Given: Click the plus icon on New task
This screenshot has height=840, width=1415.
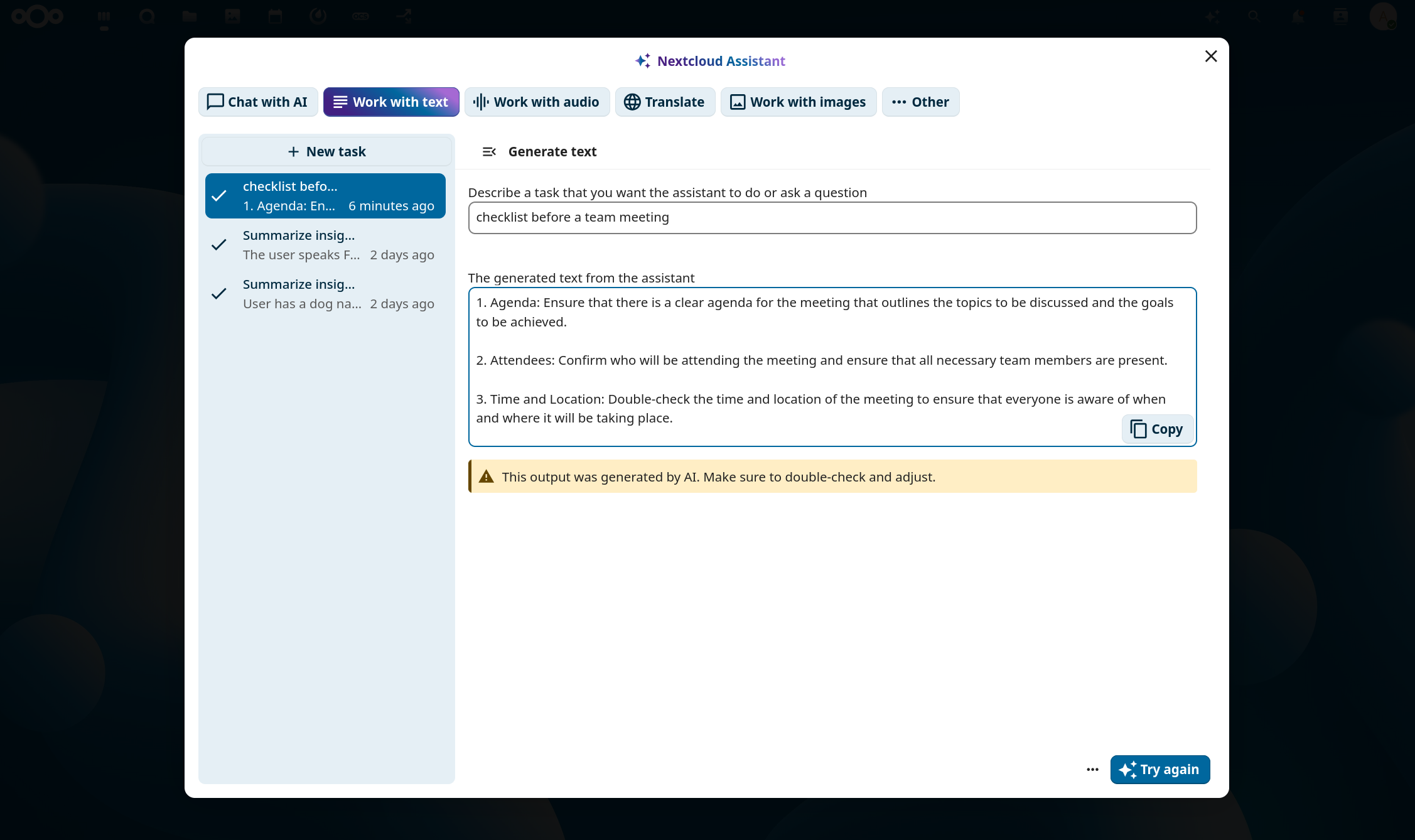Looking at the screenshot, I should coord(293,152).
